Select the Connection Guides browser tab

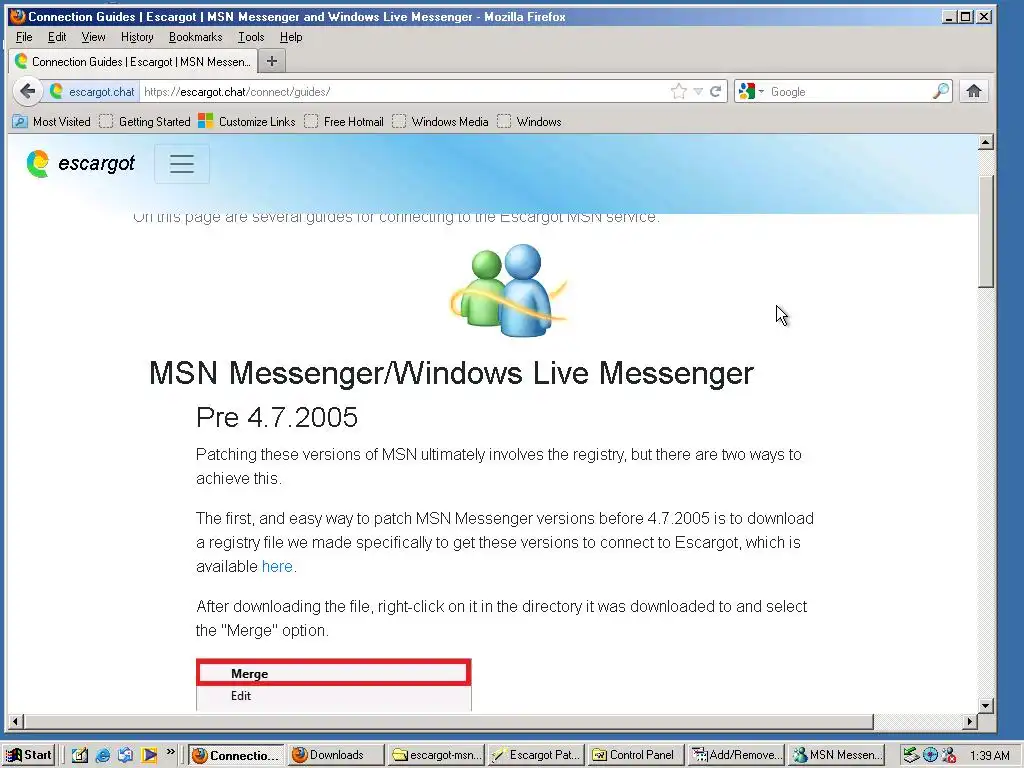(133, 61)
